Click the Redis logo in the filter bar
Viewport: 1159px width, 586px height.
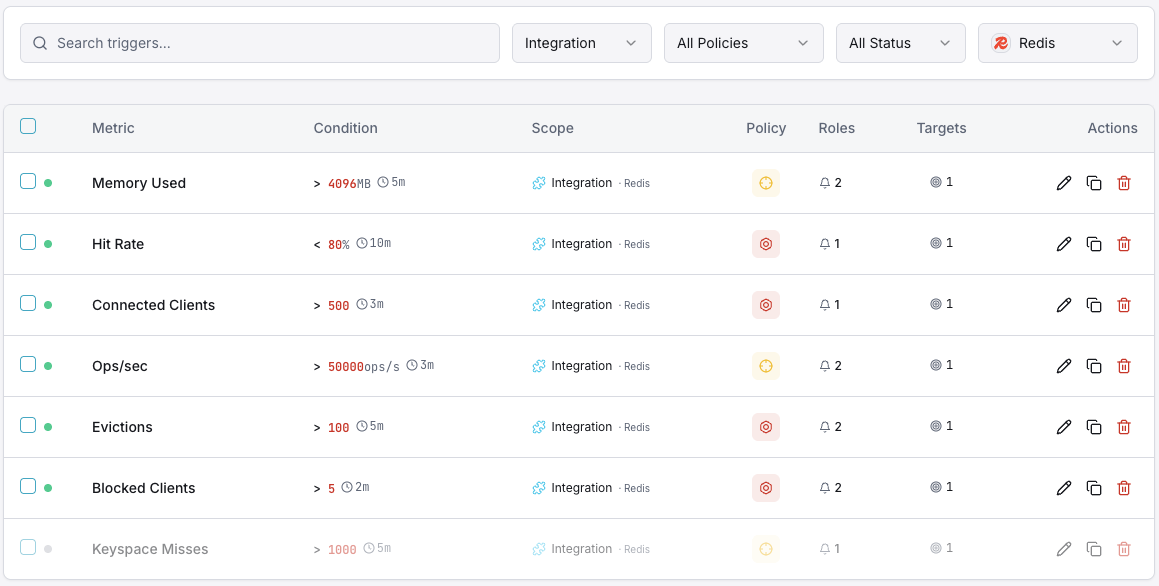[x=1000, y=43]
